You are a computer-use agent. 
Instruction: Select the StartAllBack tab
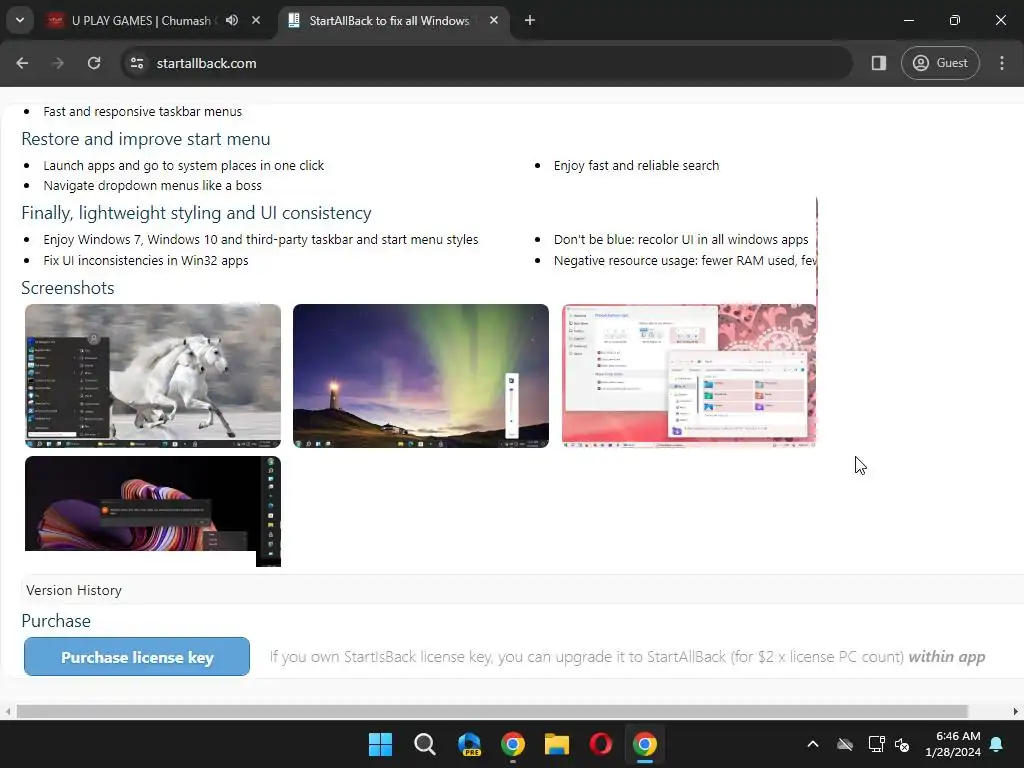click(x=389, y=20)
